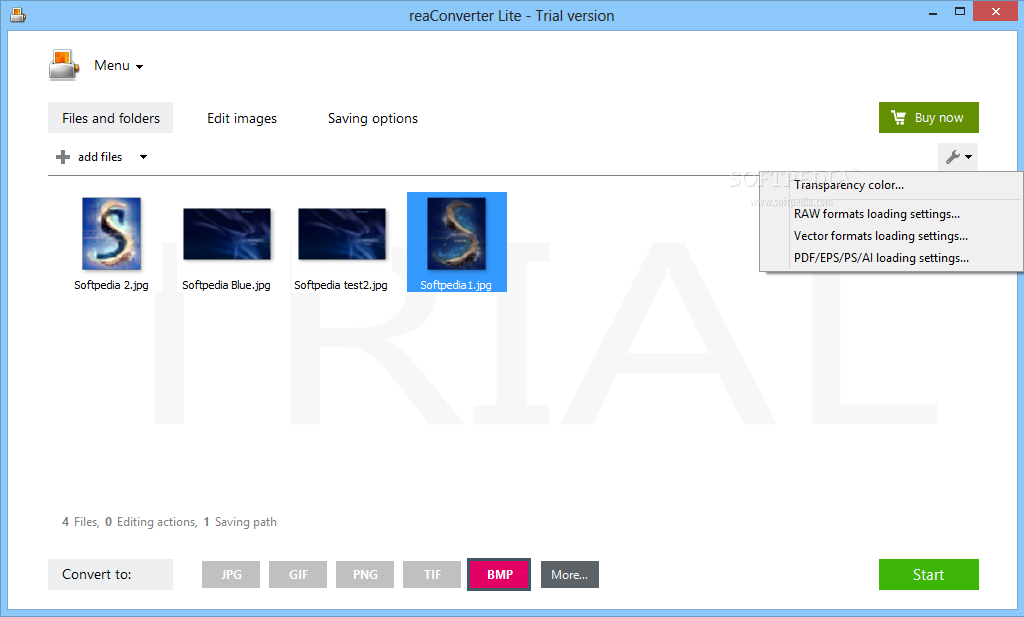Open the Menu dropdown
This screenshot has height=617, width=1024.
click(118, 65)
